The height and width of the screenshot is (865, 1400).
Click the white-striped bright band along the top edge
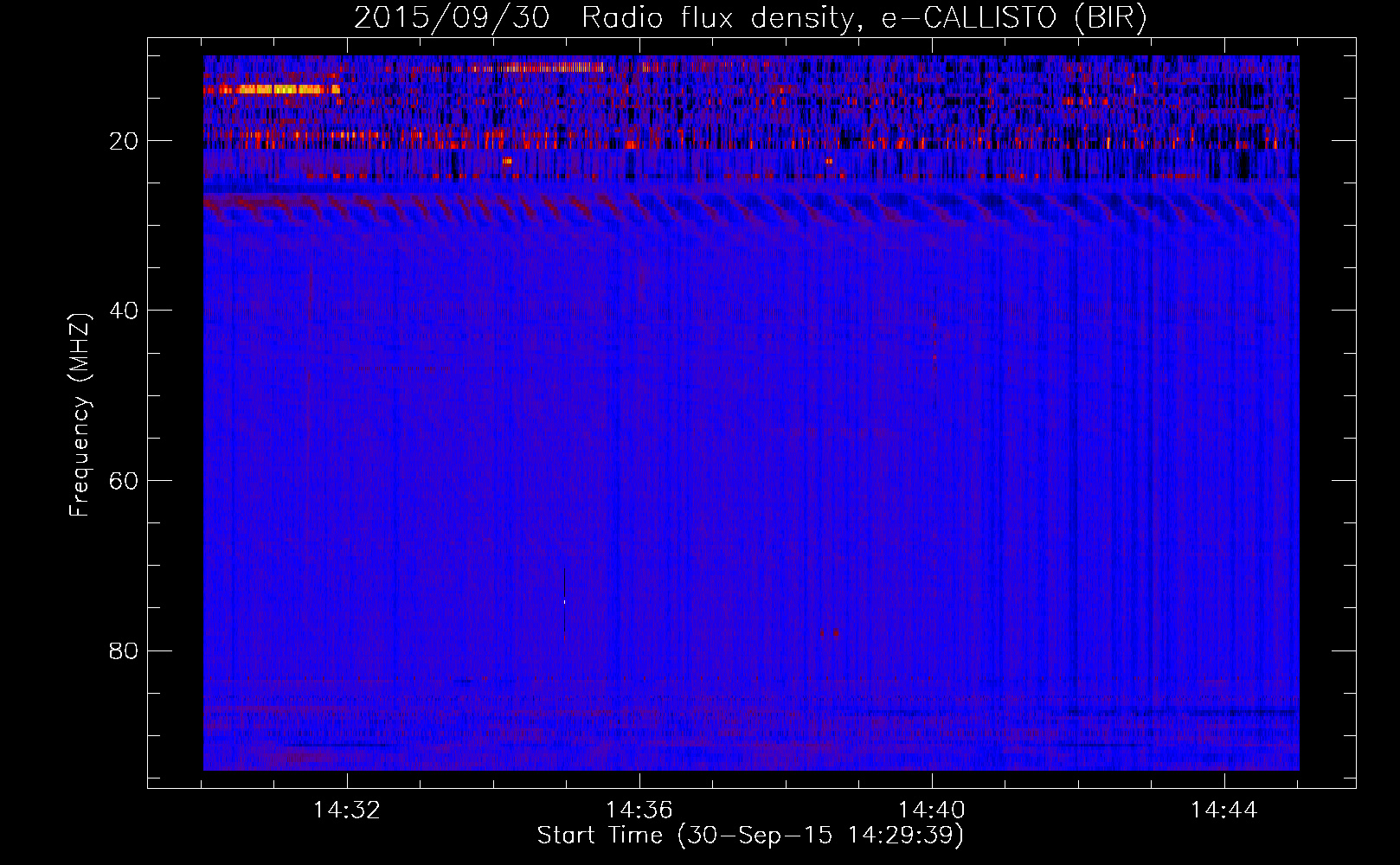click(x=549, y=67)
